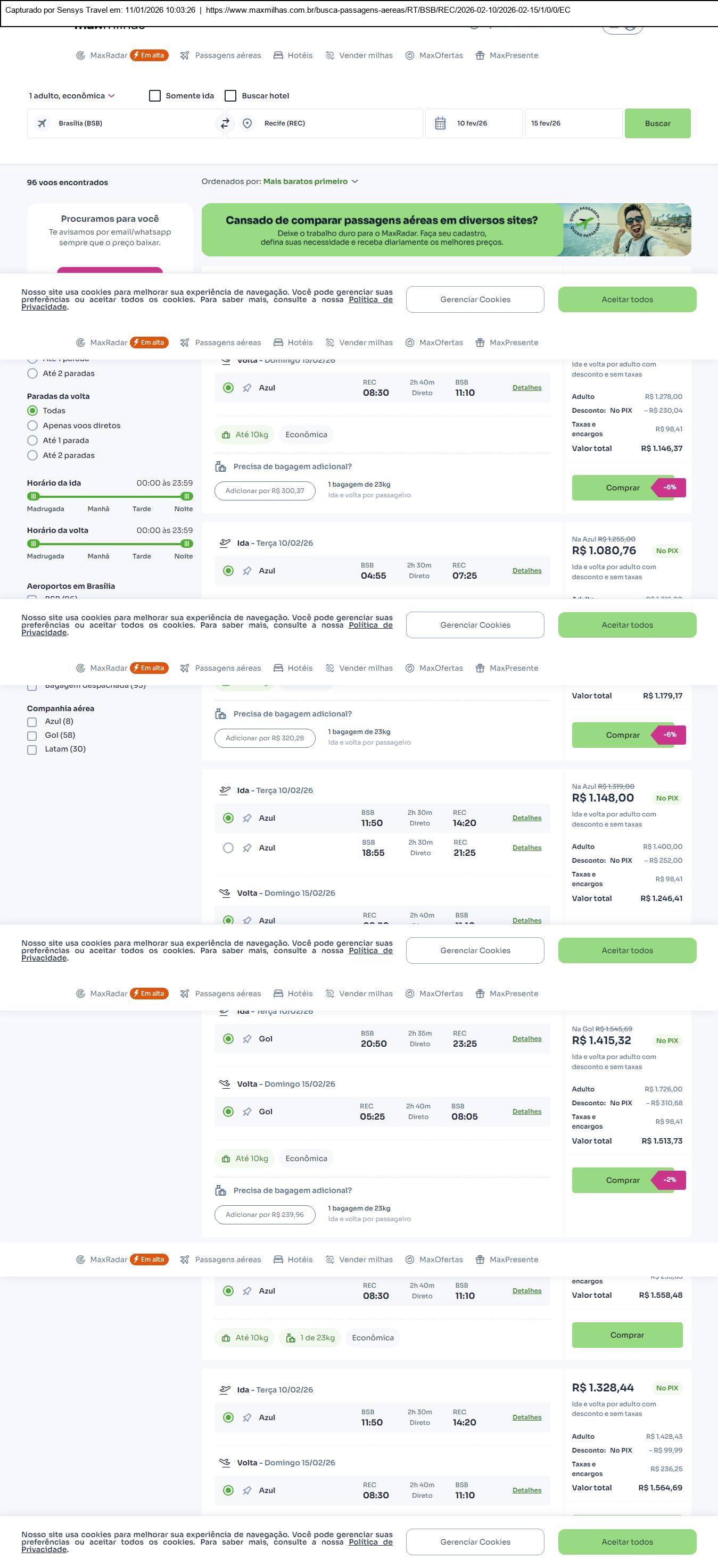Viewport: 718px width, 1568px height.
Task: Expand the "Mais baratos primeiro" sort dropdown
Action: [x=311, y=181]
